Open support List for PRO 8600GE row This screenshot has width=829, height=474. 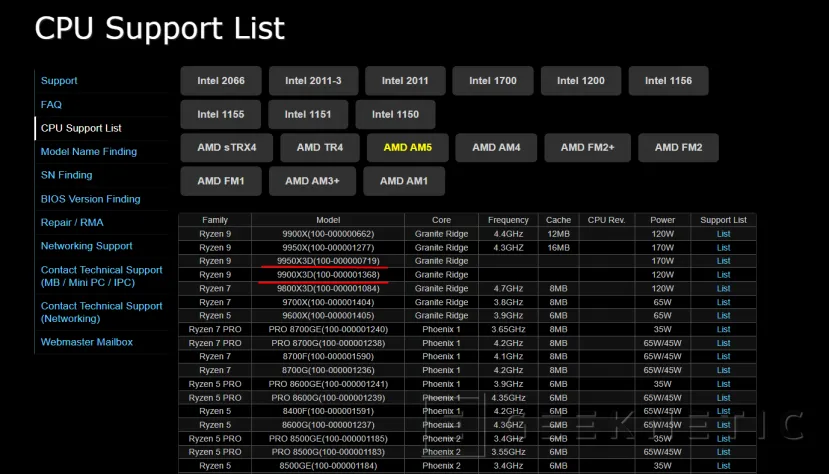pos(723,384)
